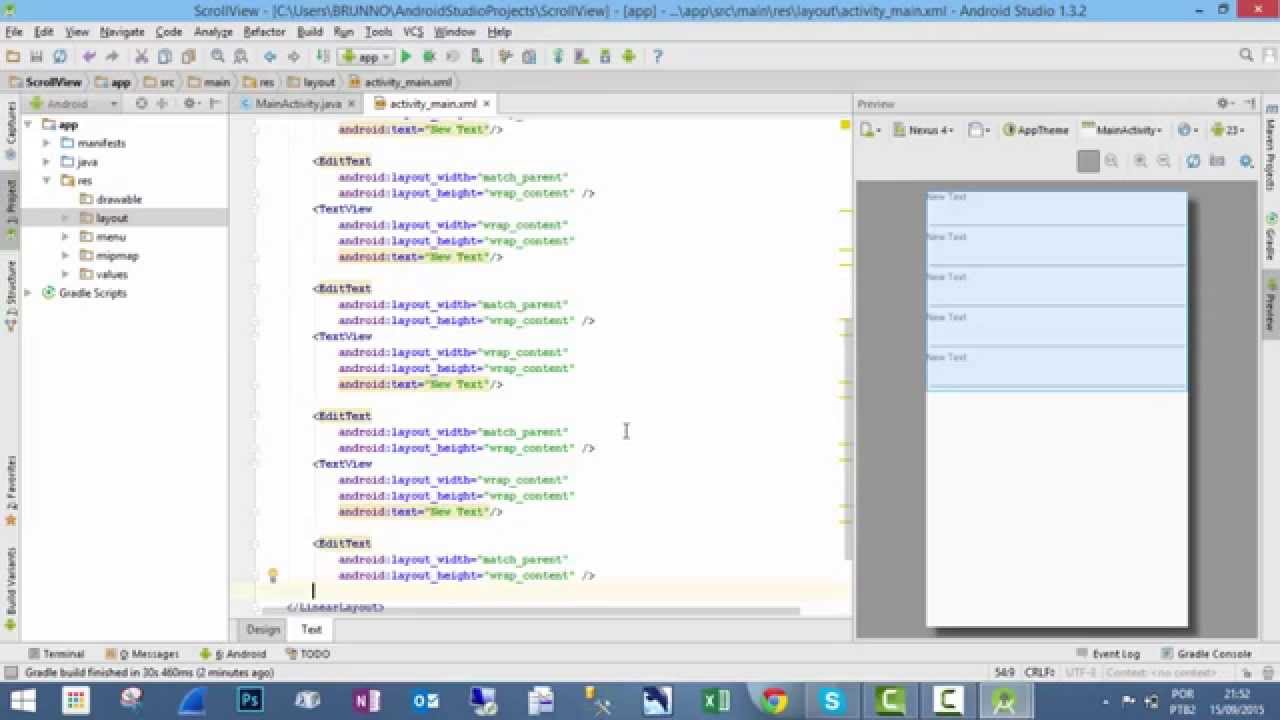Click the Copy icon in toolbar
Viewport: 1280px width, 720px height.
[164, 57]
